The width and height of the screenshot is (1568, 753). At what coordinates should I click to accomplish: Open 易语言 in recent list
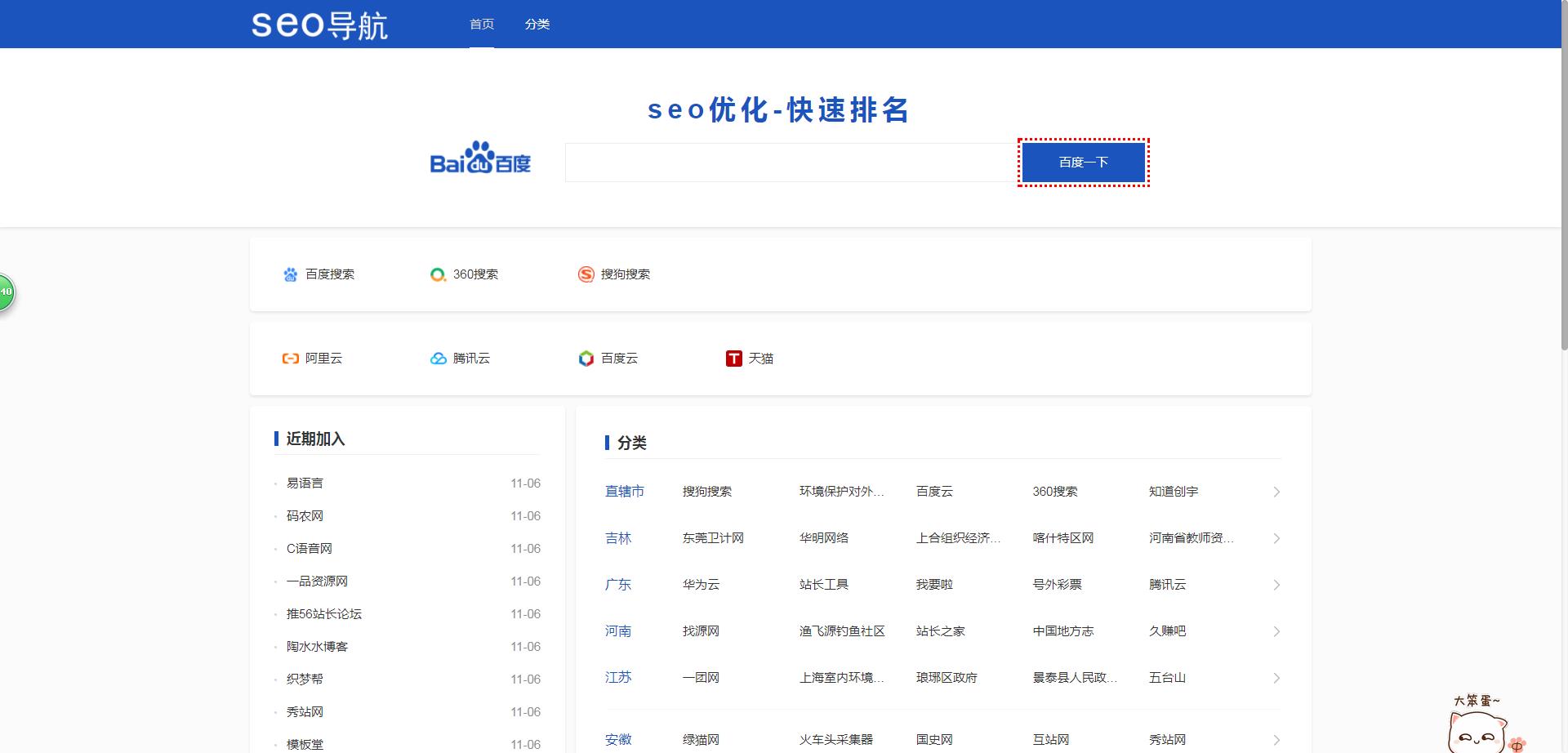point(305,483)
